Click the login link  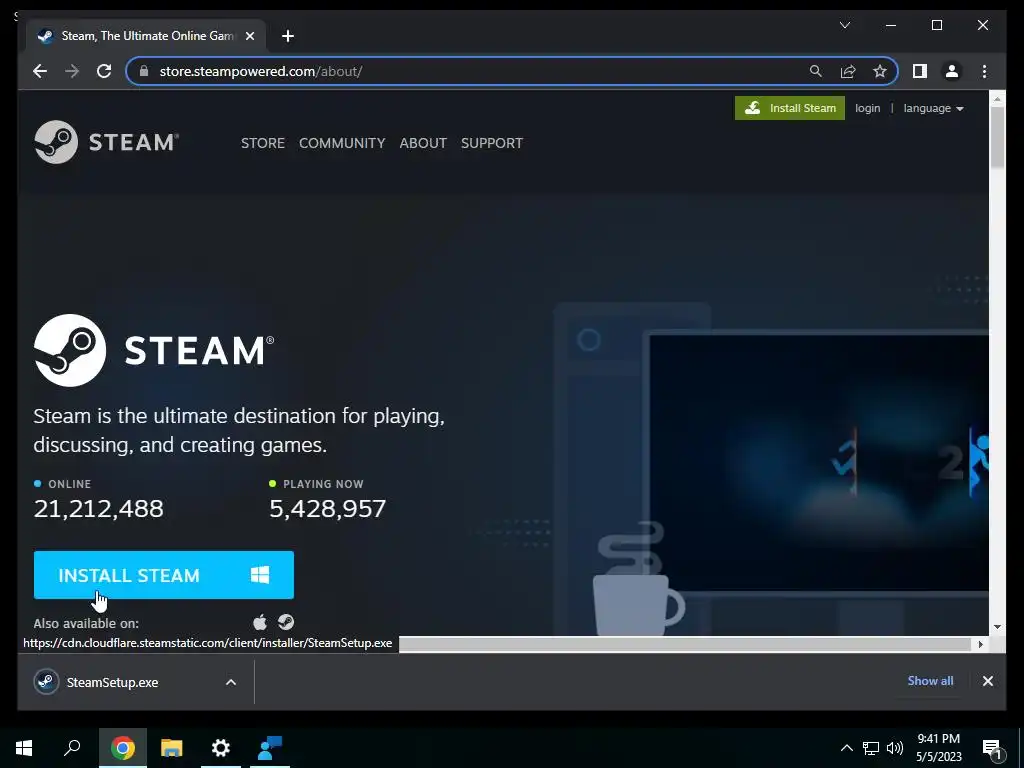pyautogui.click(x=867, y=108)
